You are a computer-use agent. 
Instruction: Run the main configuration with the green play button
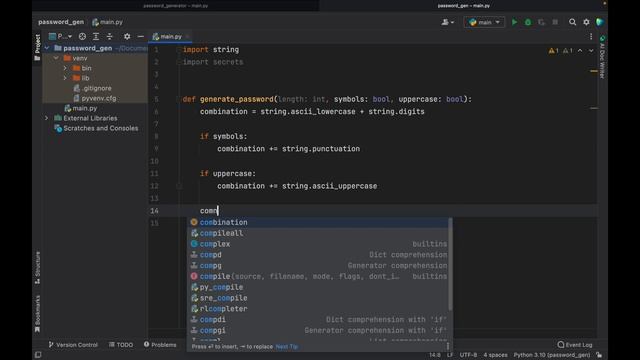coord(514,22)
